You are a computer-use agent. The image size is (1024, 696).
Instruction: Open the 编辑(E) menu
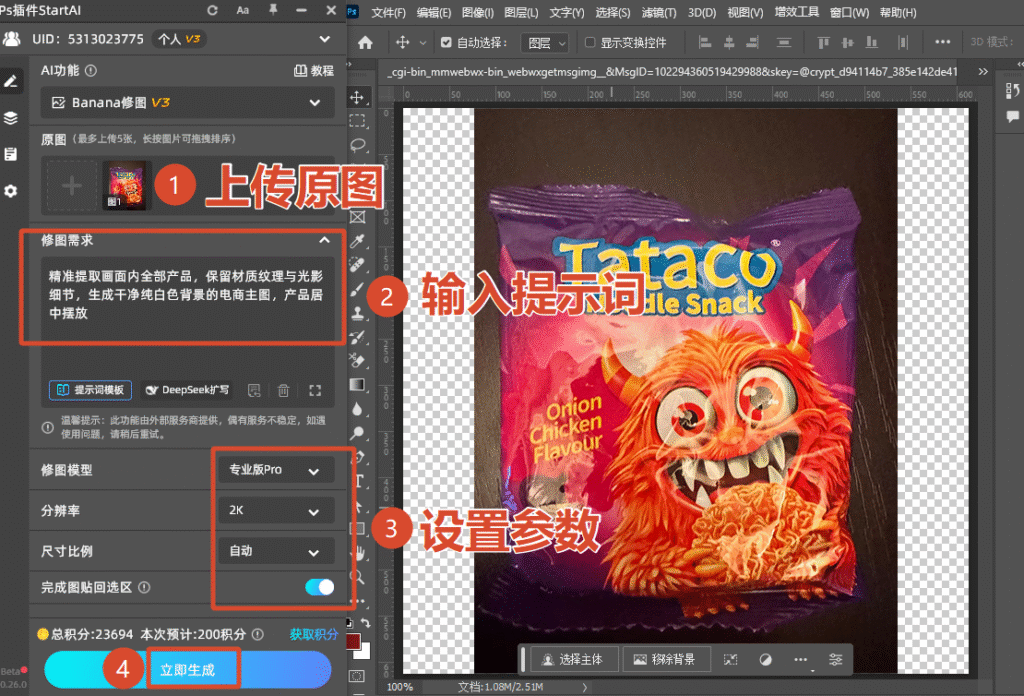tap(434, 12)
